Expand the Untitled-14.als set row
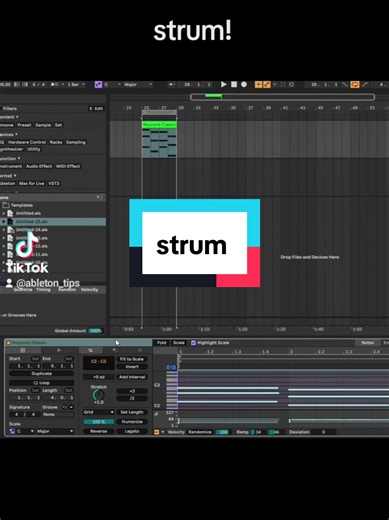 (x=4, y=230)
